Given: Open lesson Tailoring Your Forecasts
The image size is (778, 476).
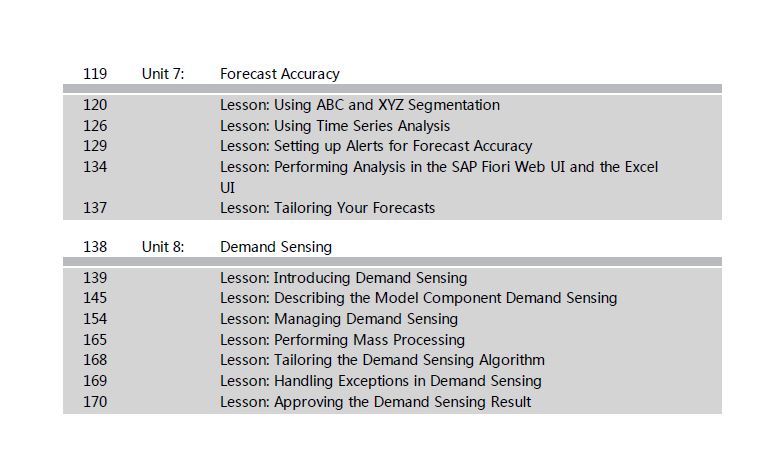Looking at the screenshot, I should [327, 208].
